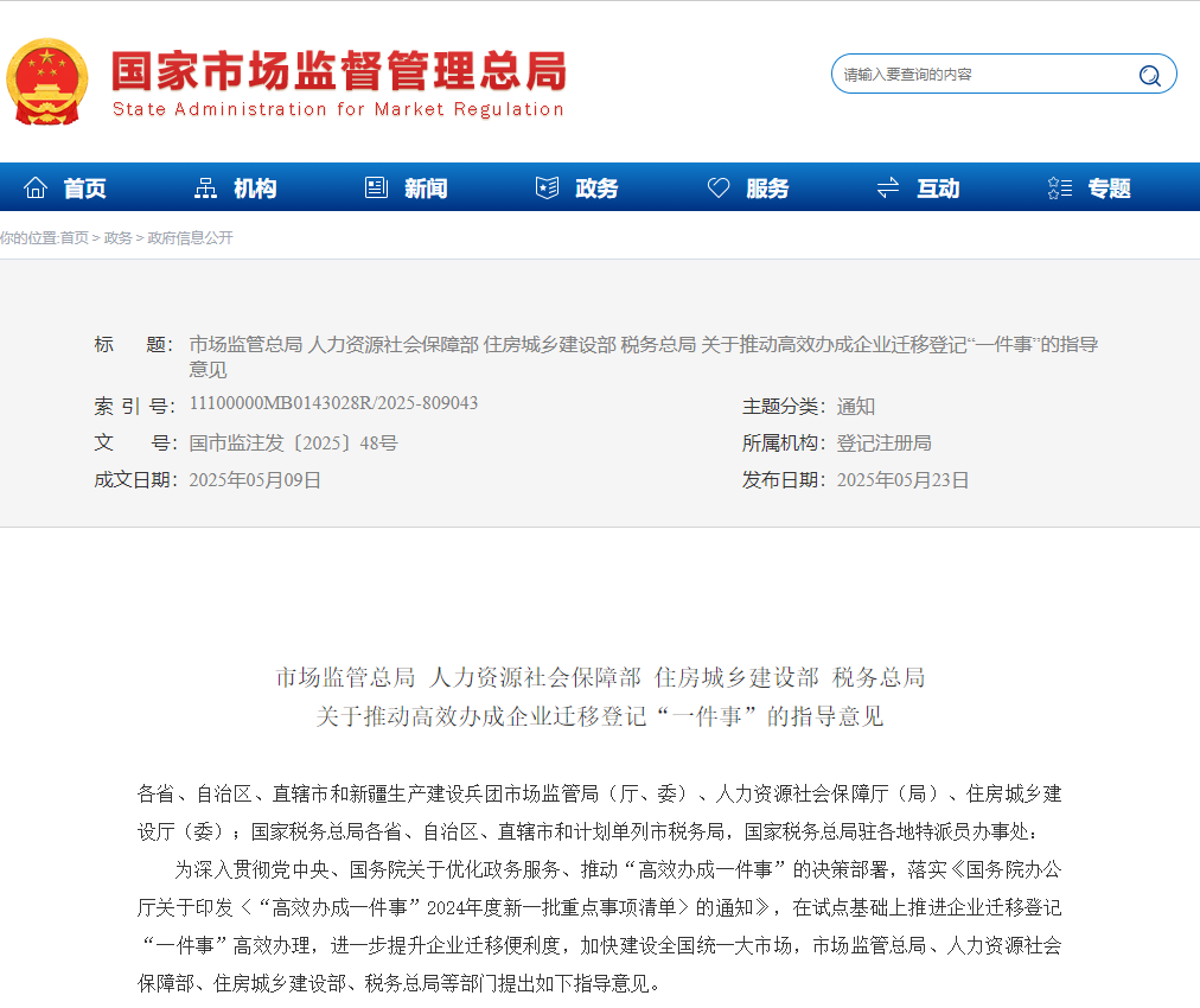
Task: Click the 成文日期 value 2025年05月09日
Action: 255,480
